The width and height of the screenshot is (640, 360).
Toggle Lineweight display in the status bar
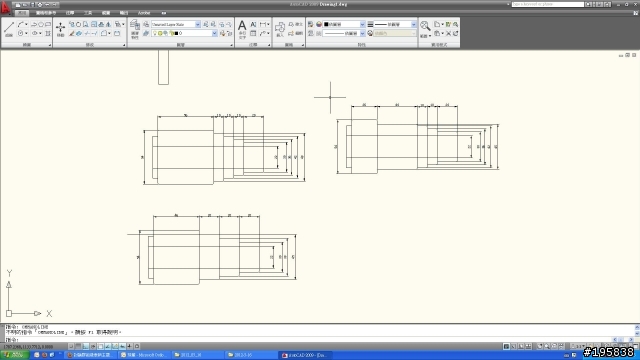[x=130, y=346]
